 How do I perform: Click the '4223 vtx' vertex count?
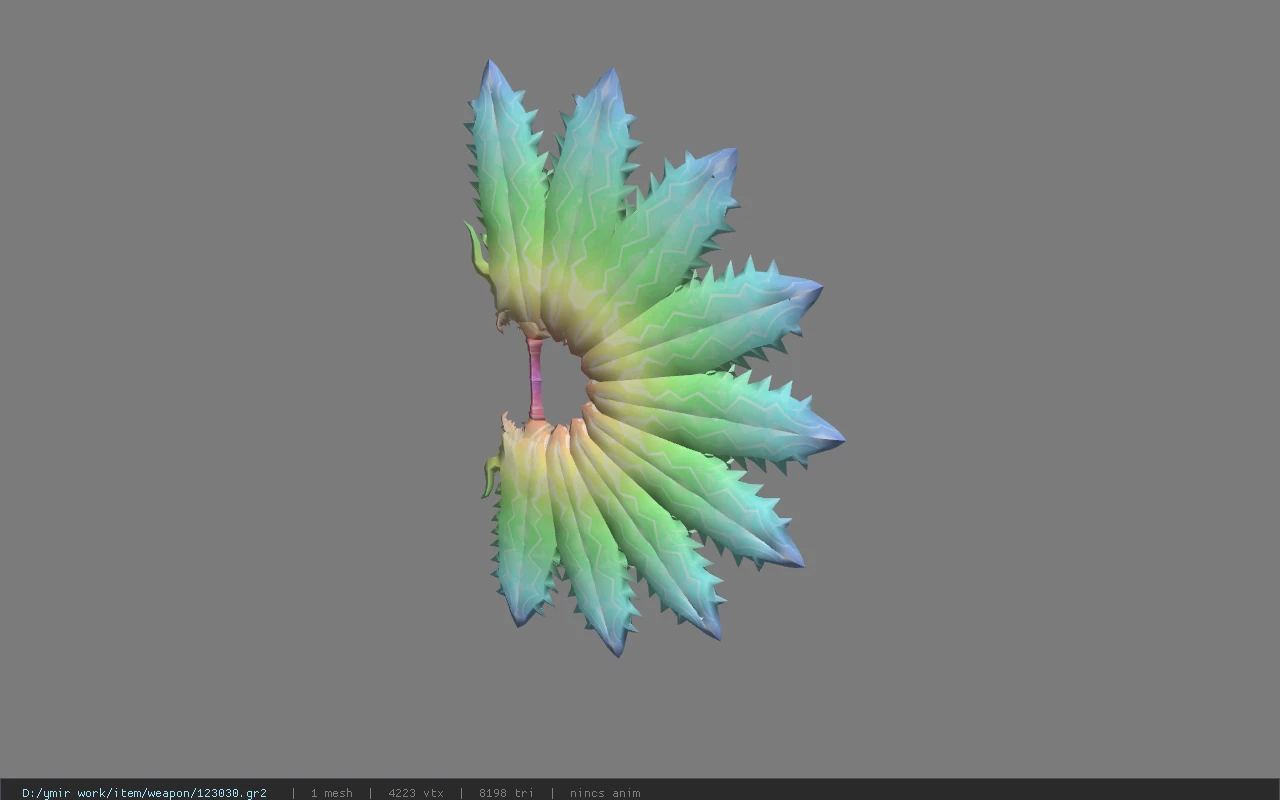(416, 793)
